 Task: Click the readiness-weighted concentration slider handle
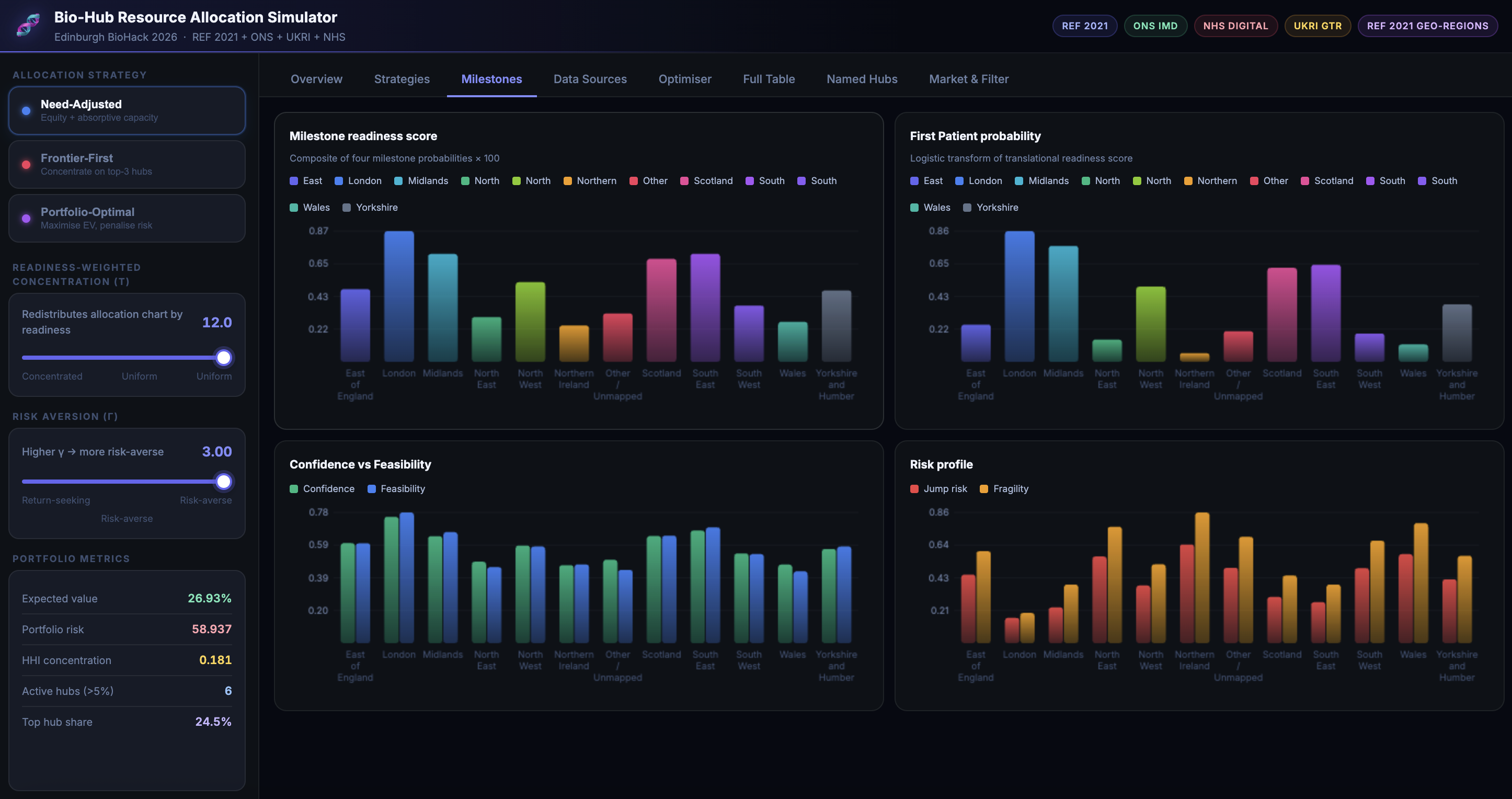(224, 358)
